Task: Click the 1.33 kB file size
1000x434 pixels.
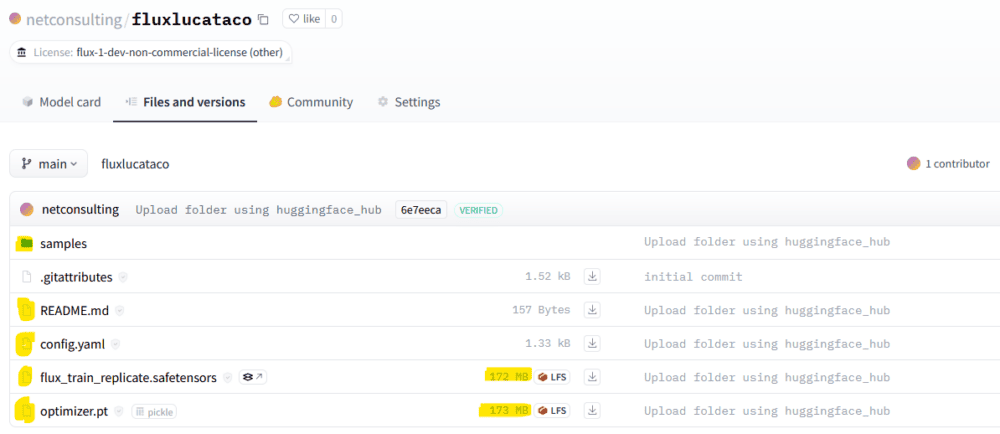Action: 547,344
